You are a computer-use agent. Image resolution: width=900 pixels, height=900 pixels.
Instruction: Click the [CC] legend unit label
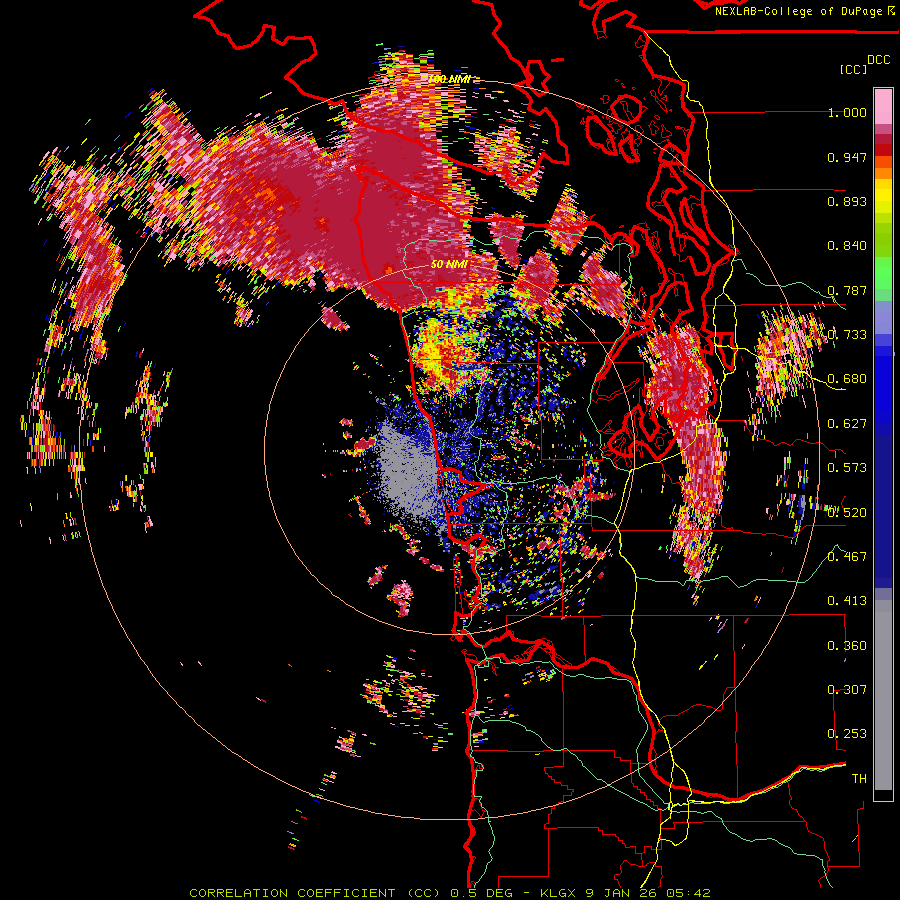click(854, 69)
